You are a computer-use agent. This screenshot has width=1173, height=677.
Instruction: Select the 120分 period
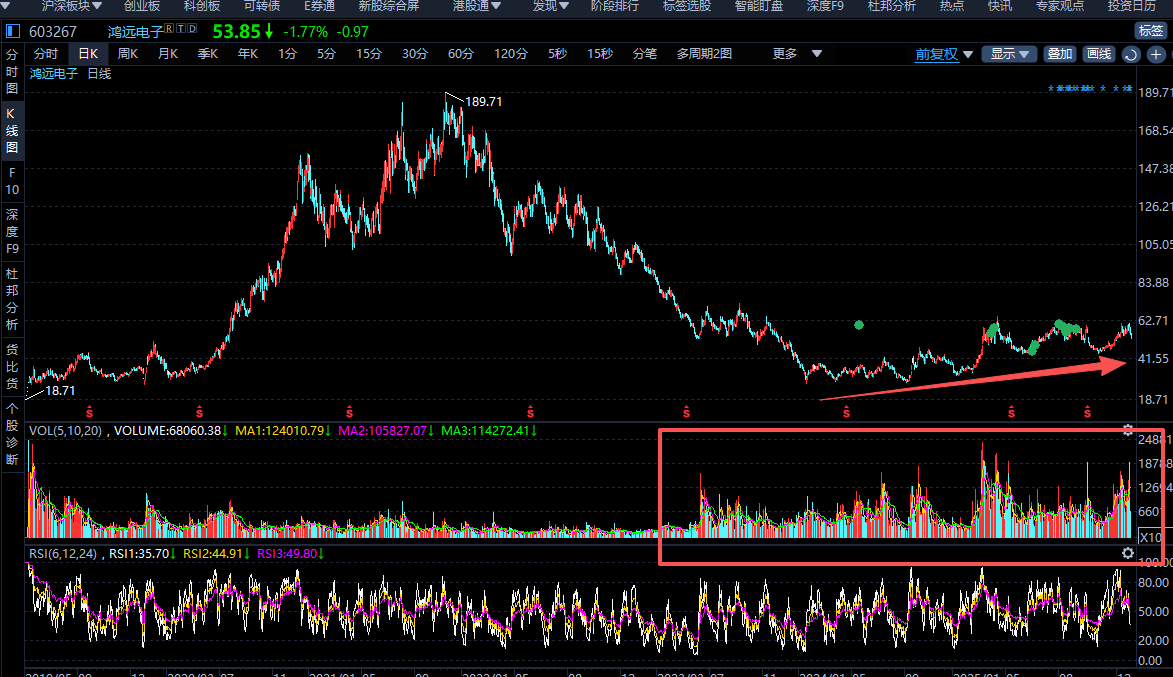tap(510, 54)
